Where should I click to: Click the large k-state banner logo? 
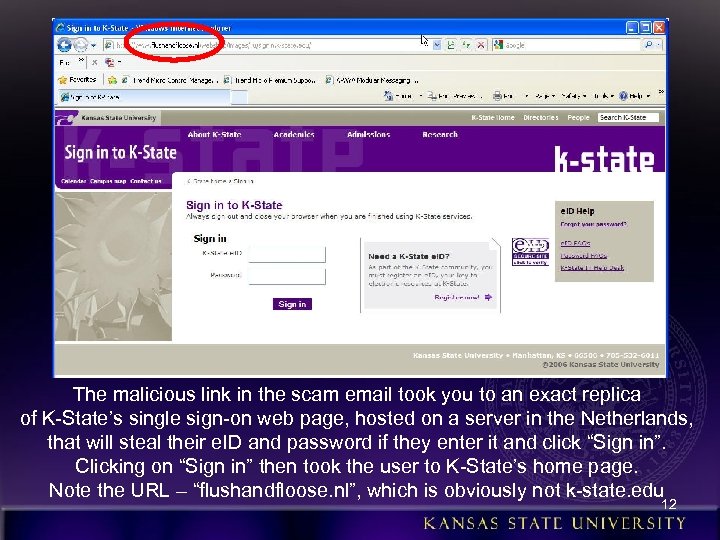coord(604,158)
